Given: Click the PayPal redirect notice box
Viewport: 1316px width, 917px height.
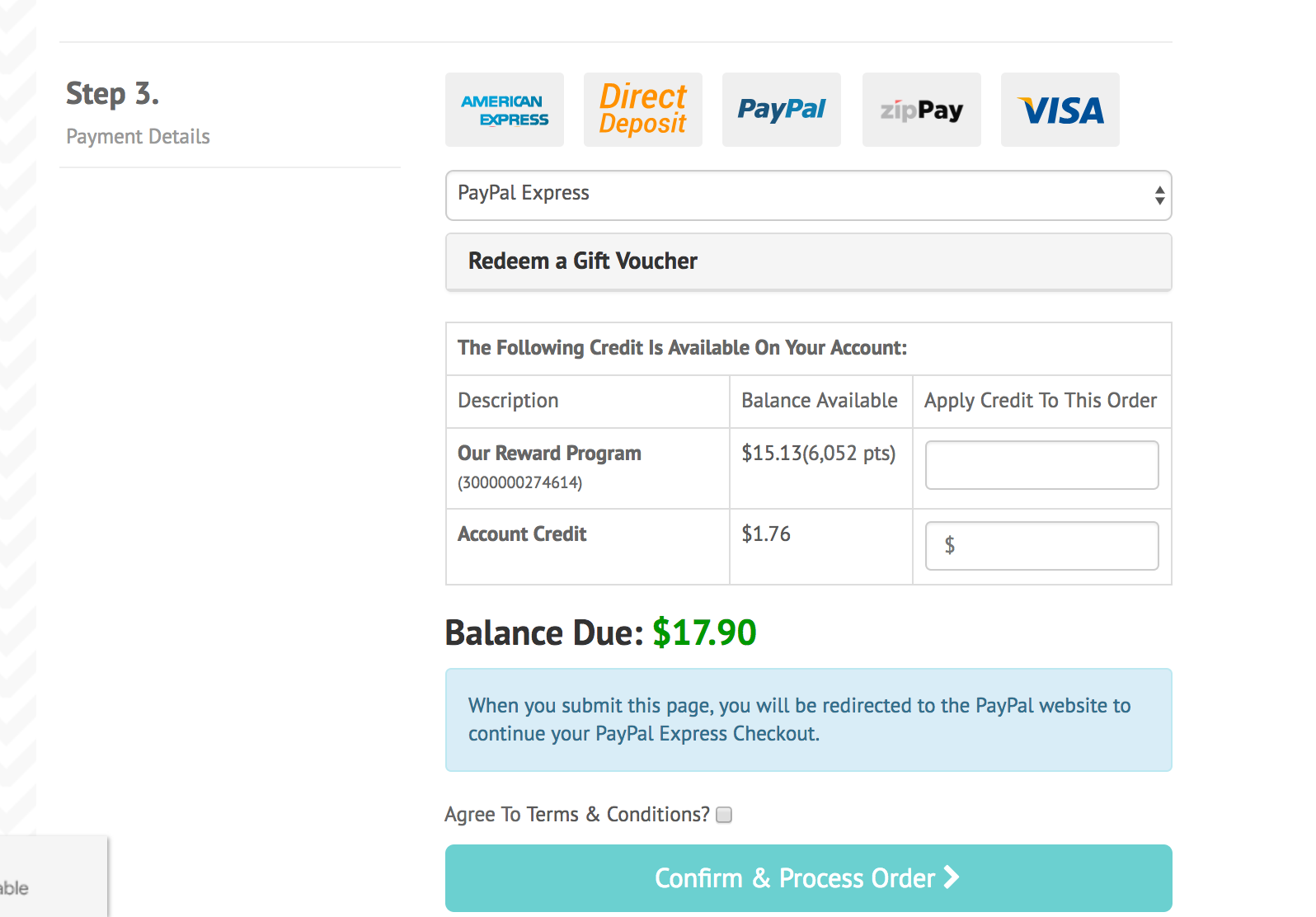Looking at the screenshot, I should 808,720.
